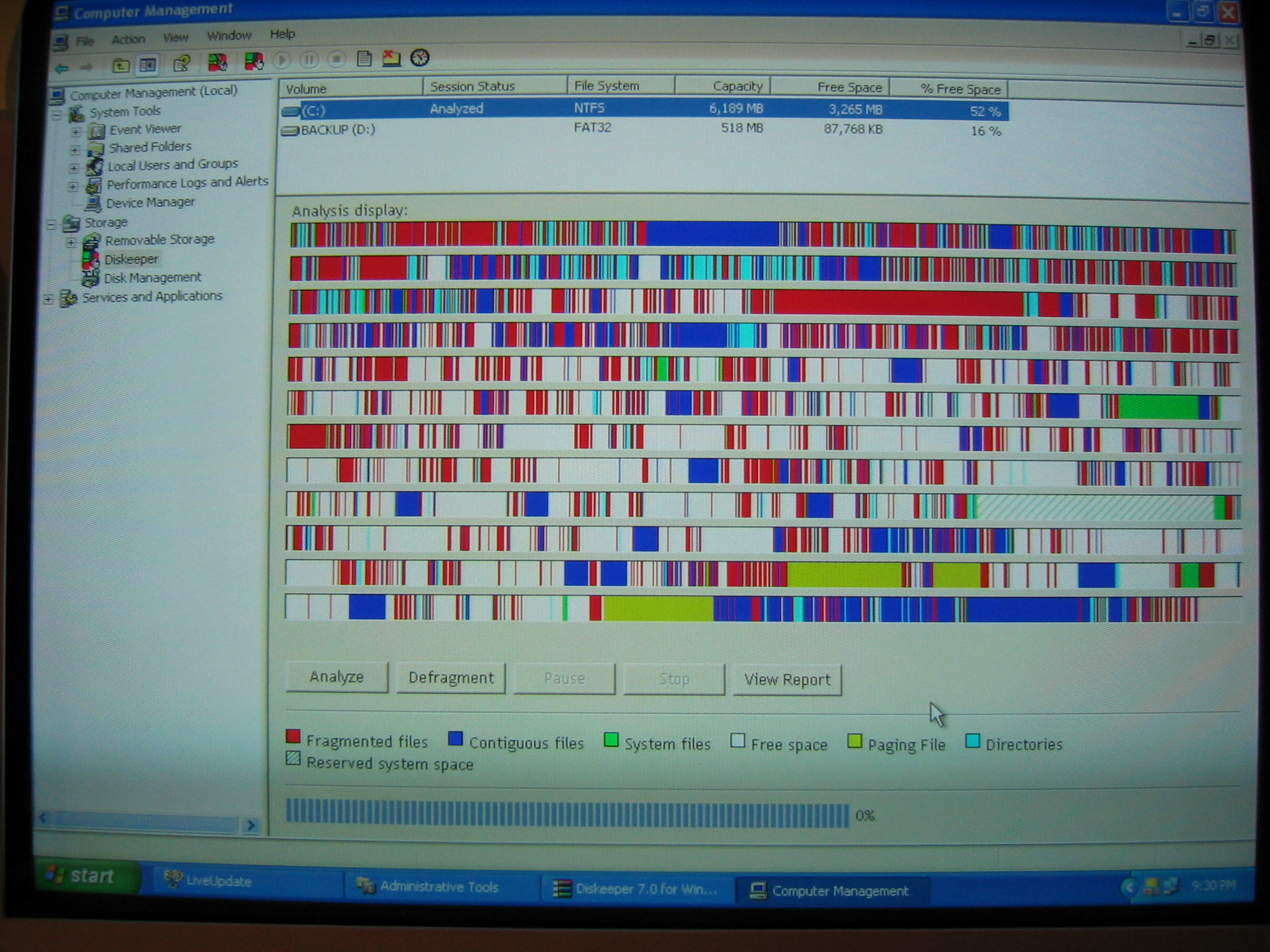The image size is (1270, 952).
Task: Switch to Diskeeper 7.0 taskbar button
Action: point(637,889)
